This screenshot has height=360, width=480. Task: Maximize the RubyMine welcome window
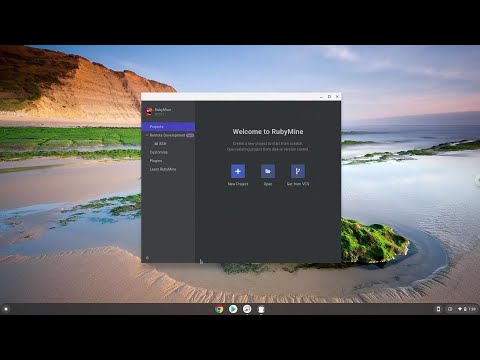pos(329,97)
